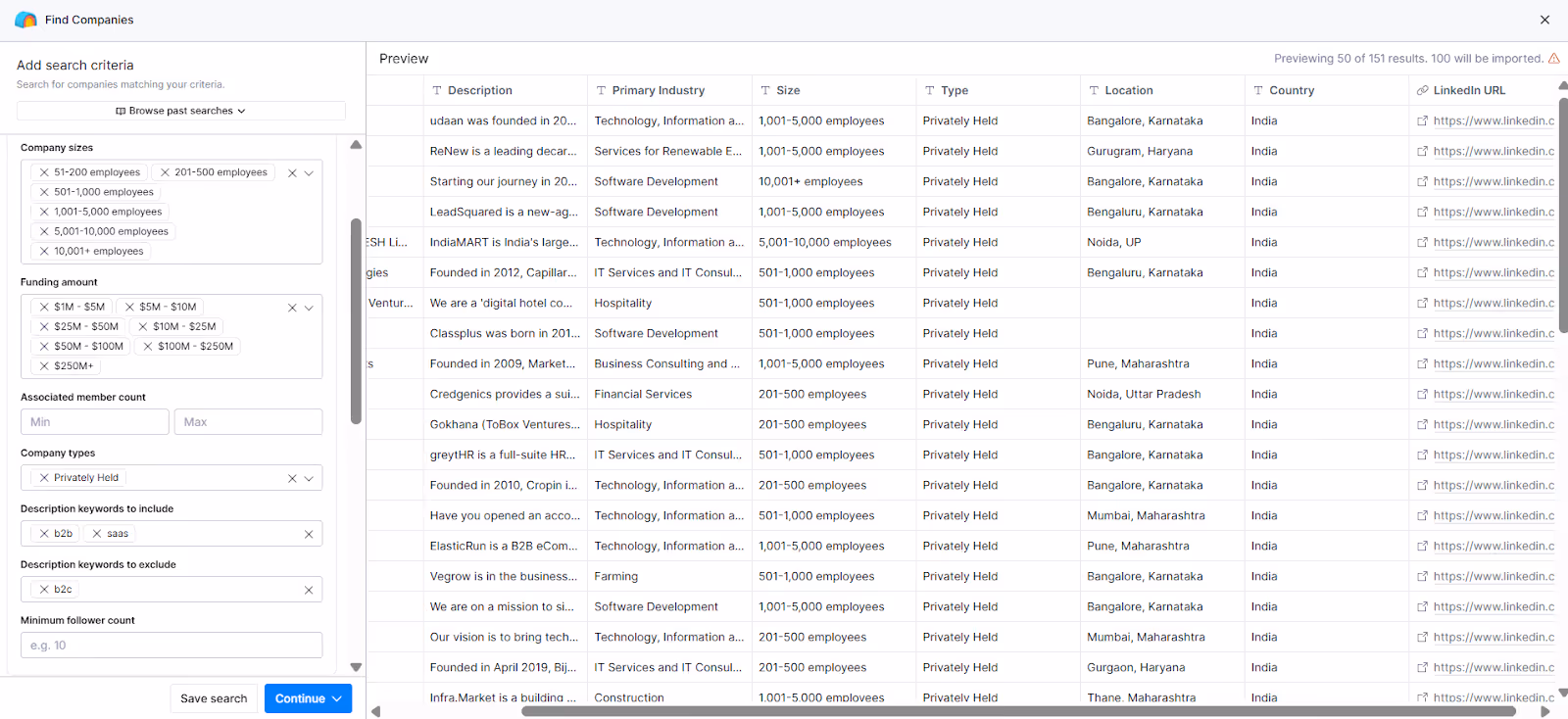Click the Location column header

coord(1162,90)
